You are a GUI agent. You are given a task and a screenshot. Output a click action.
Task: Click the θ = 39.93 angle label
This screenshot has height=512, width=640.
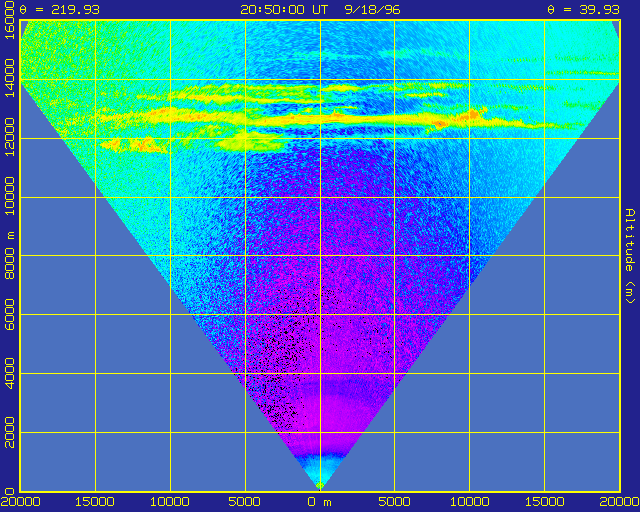pos(584,9)
